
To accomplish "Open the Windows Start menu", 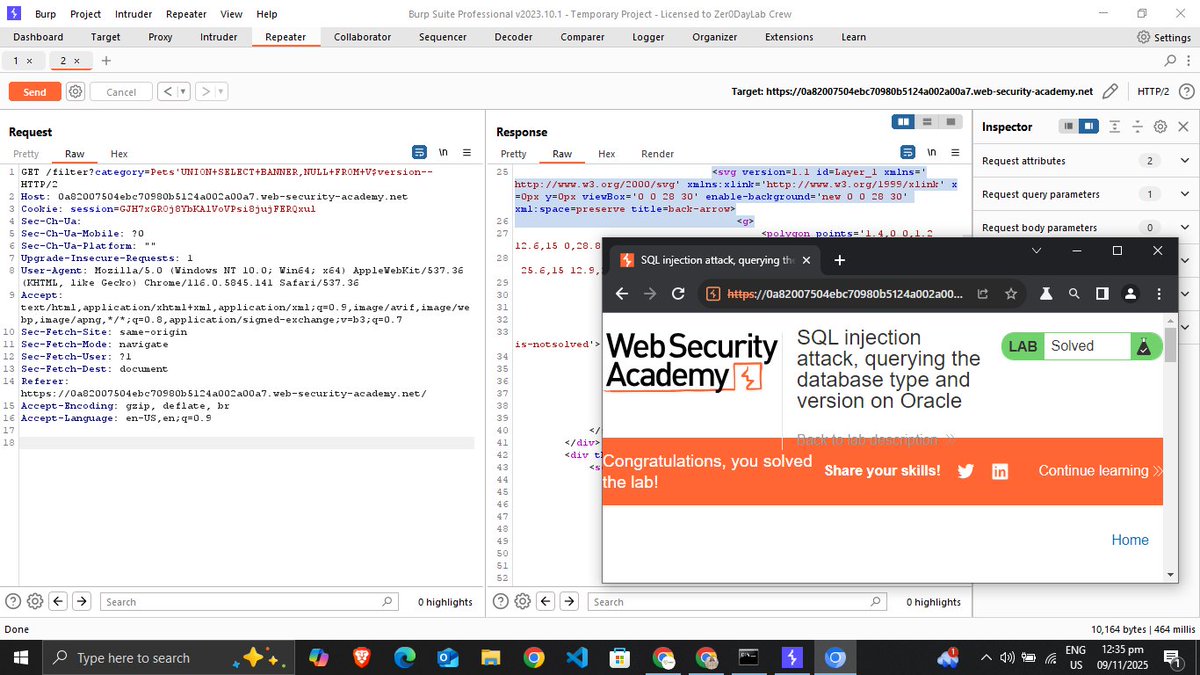I will coord(20,658).
